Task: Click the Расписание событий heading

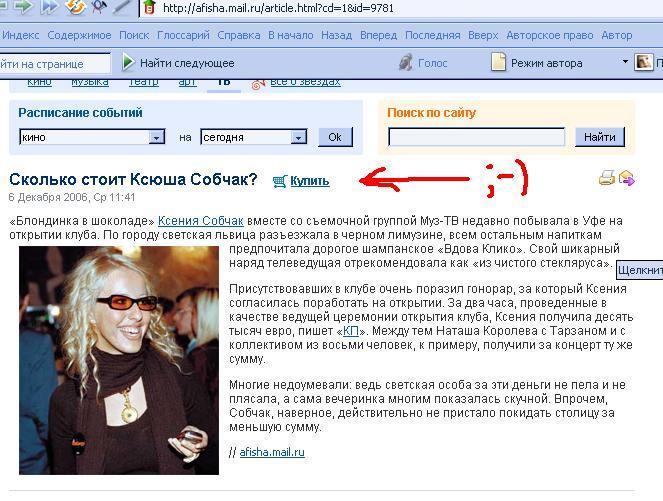Action: 80,113
